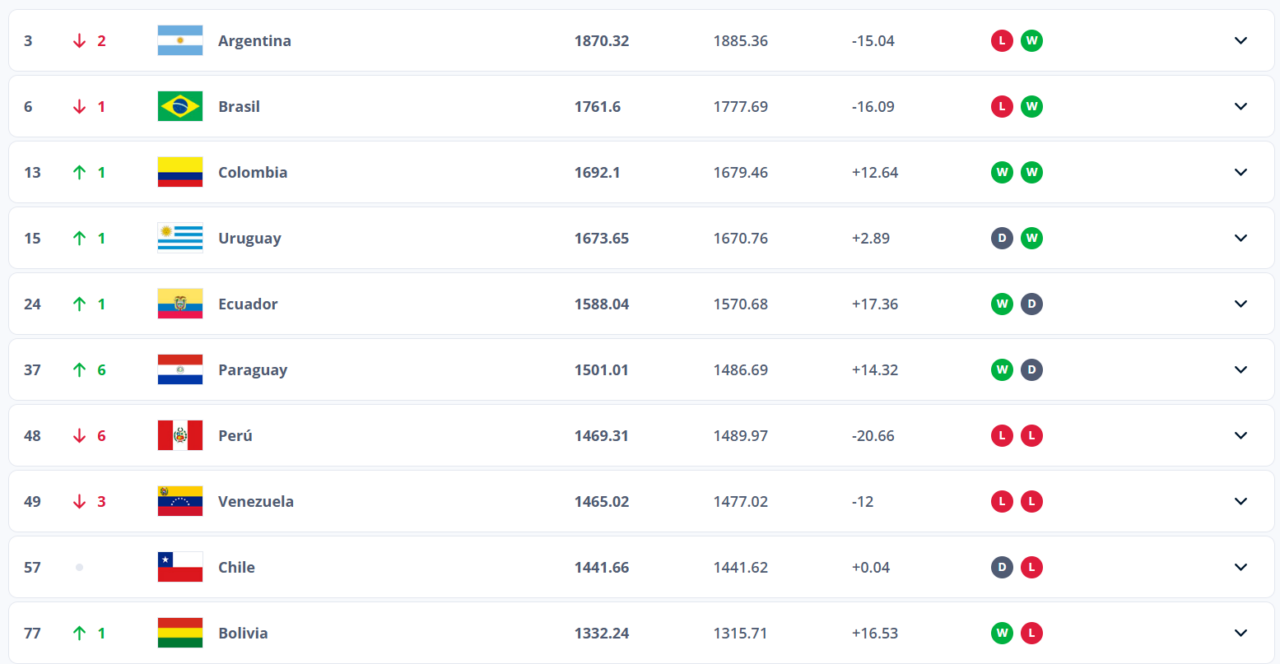This screenshot has width=1280, height=664.
Task: Select the Bolivia flag icon
Action: 180,633
